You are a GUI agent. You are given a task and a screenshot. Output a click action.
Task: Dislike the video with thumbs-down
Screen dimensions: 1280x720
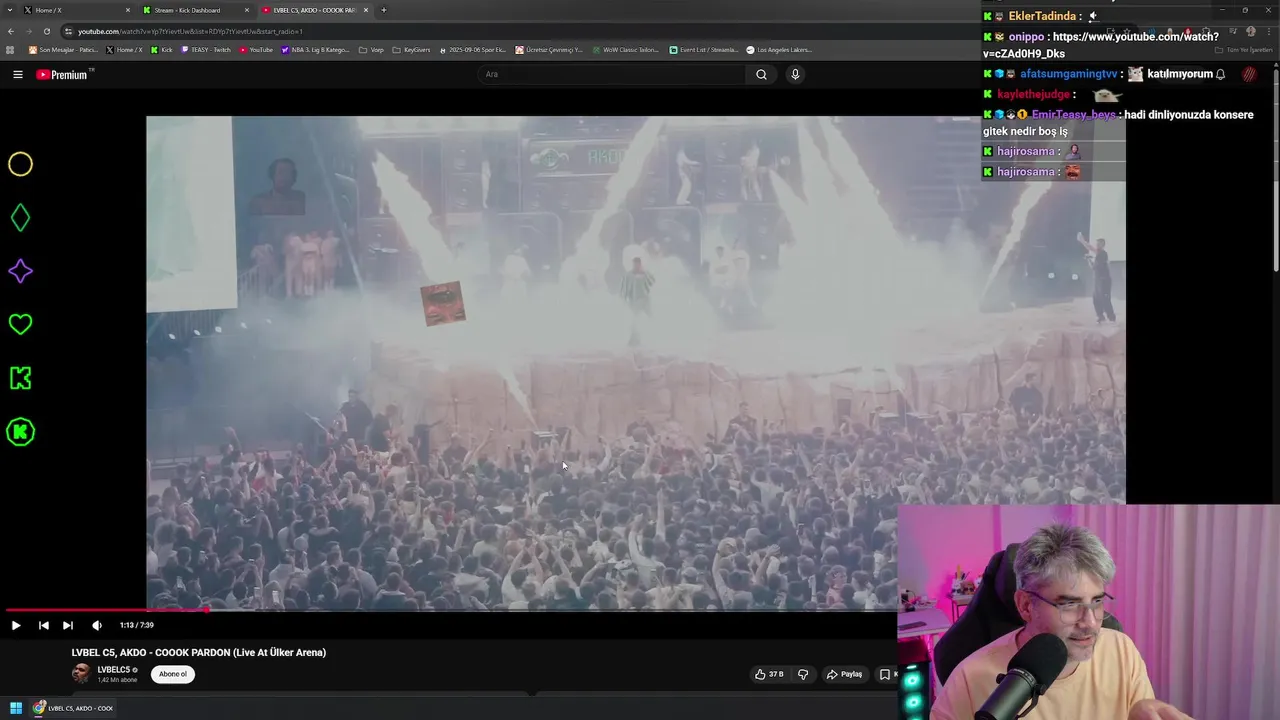point(803,674)
